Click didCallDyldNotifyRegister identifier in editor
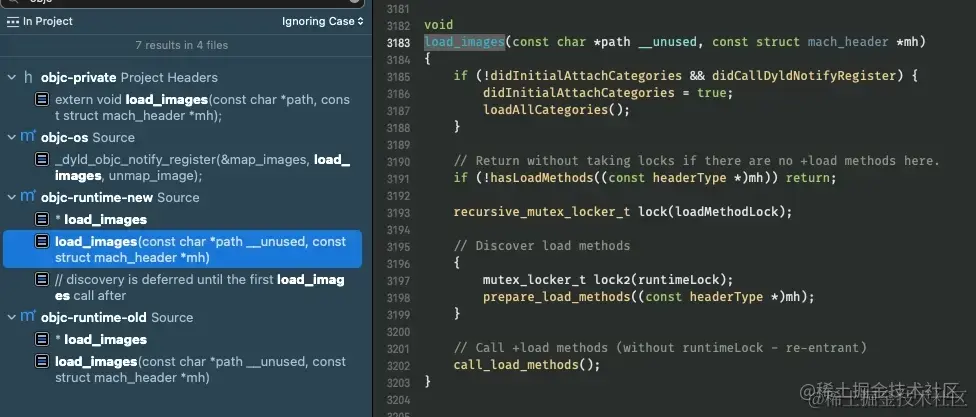The image size is (976, 417). click(x=803, y=76)
